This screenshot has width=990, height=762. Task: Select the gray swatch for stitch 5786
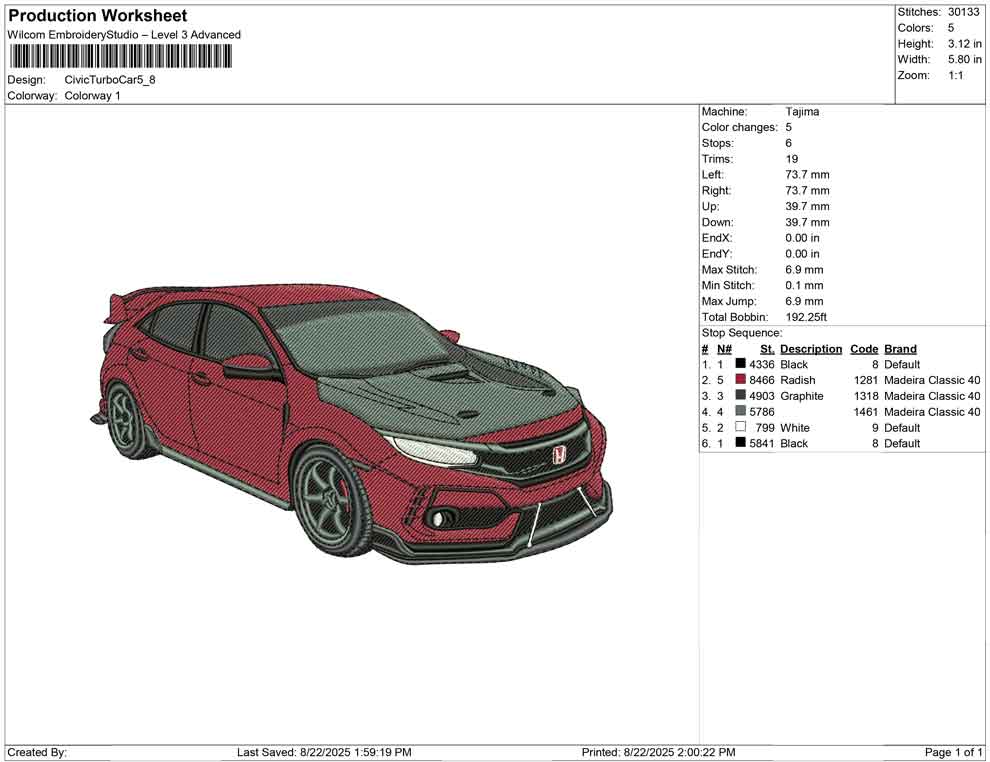pos(740,412)
